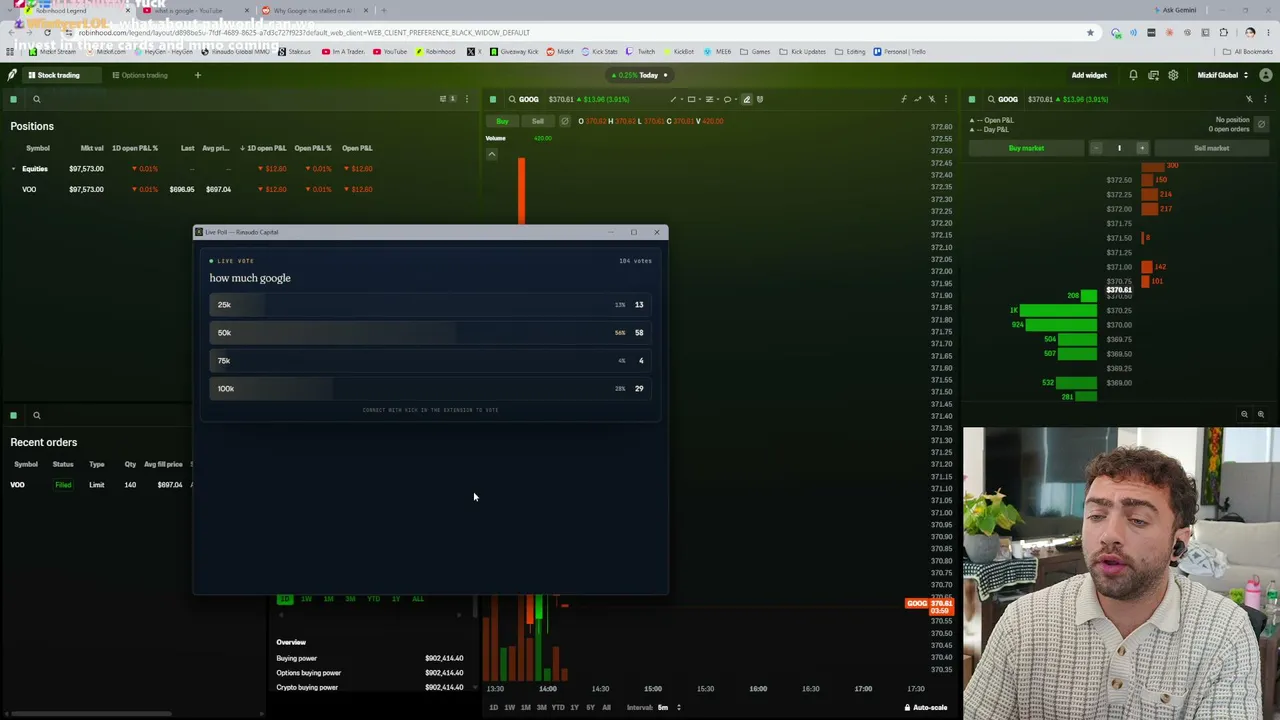Select the All range in account overview

pyautogui.click(x=417, y=599)
